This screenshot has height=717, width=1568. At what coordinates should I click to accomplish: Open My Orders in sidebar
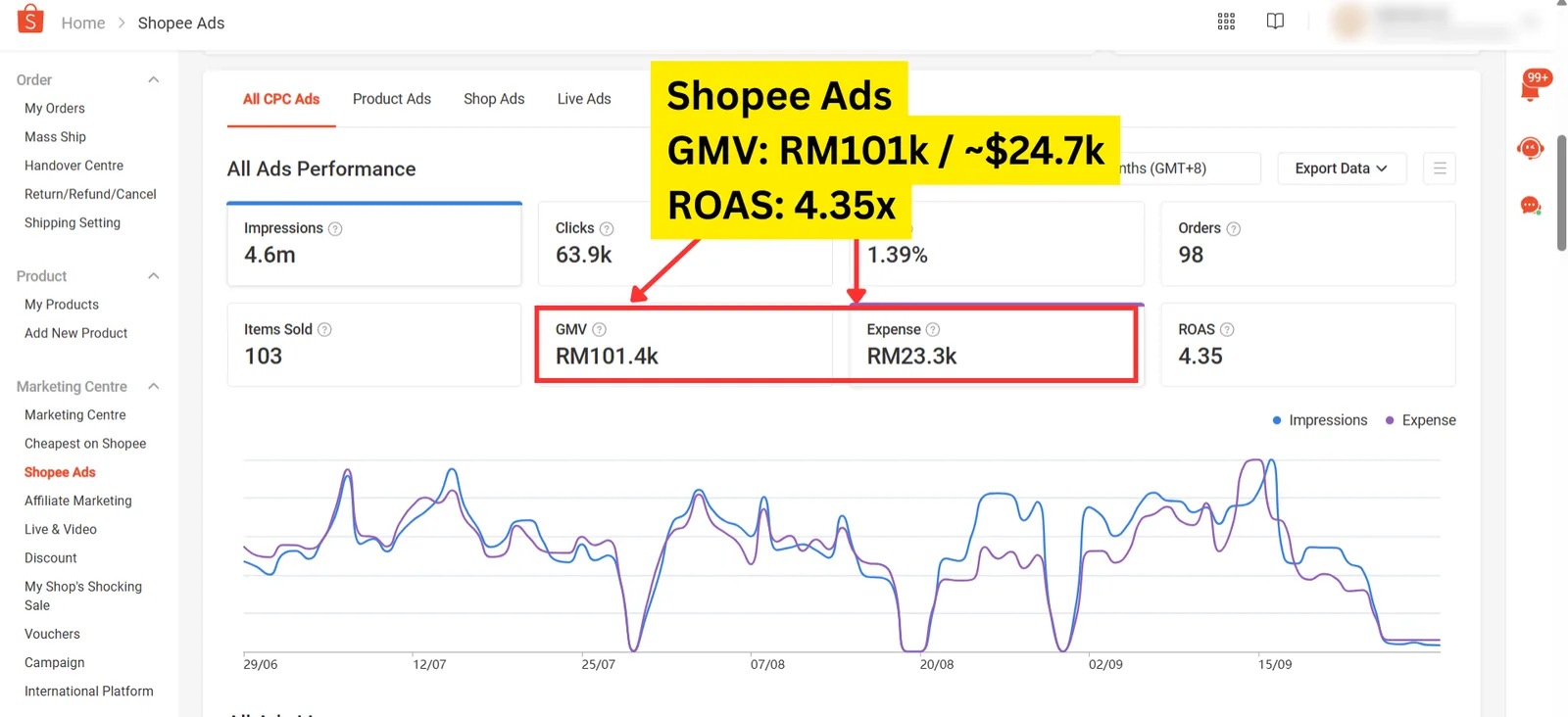[x=55, y=109]
